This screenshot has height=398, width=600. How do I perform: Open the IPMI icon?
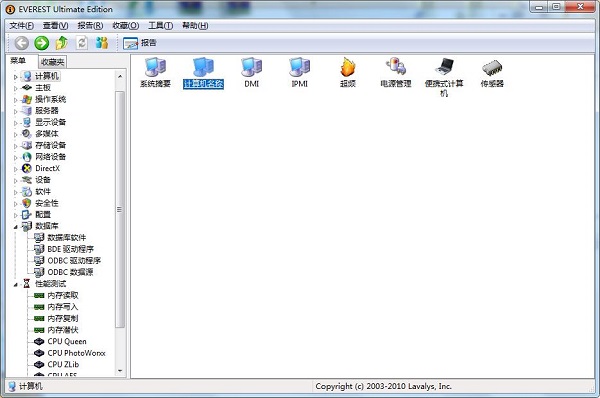(x=299, y=73)
